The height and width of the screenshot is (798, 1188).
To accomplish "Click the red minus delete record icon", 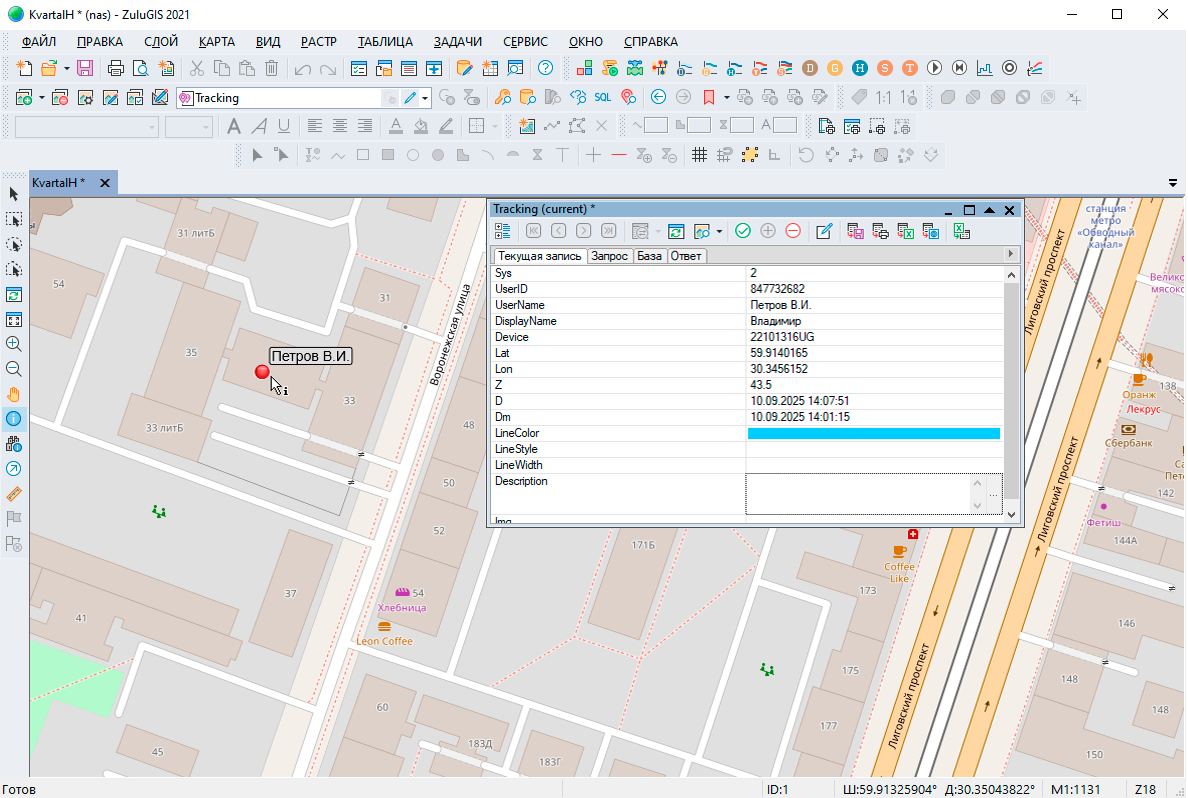I will pos(793,231).
